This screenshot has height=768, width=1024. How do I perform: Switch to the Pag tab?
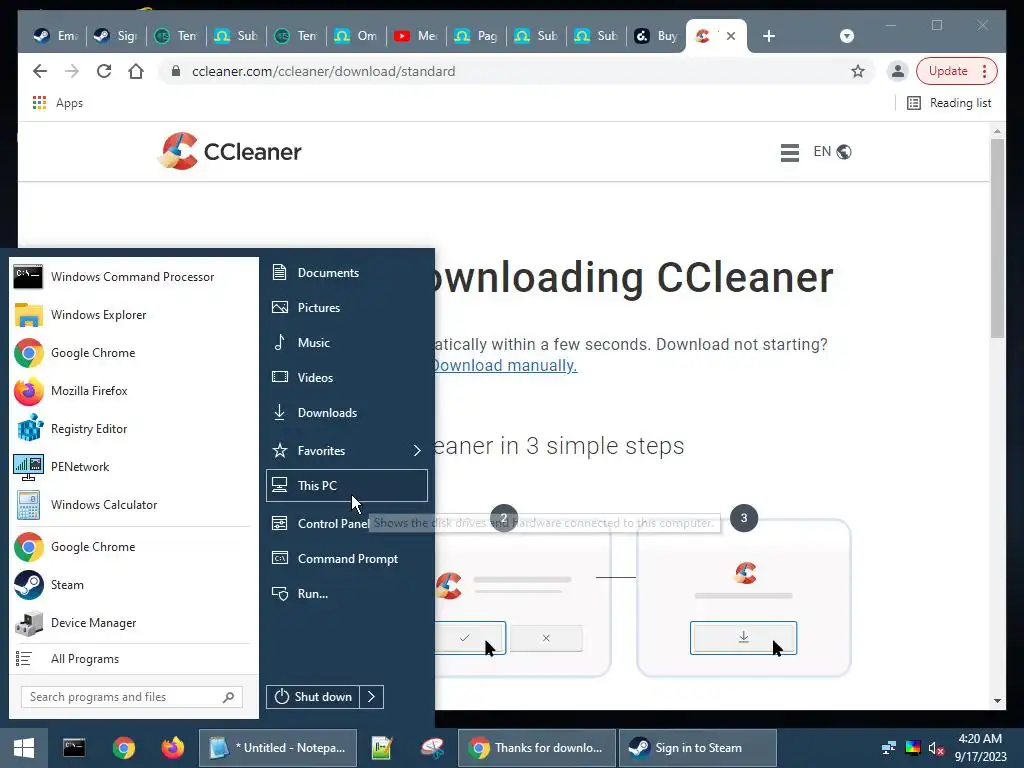coord(476,36)
